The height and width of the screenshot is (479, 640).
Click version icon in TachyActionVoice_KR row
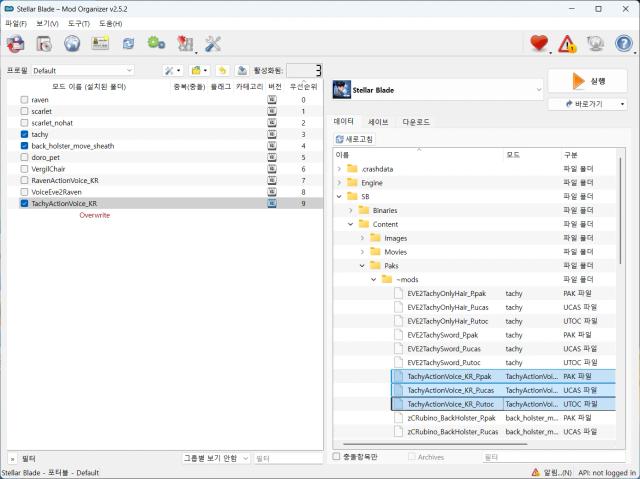(272, 203)
